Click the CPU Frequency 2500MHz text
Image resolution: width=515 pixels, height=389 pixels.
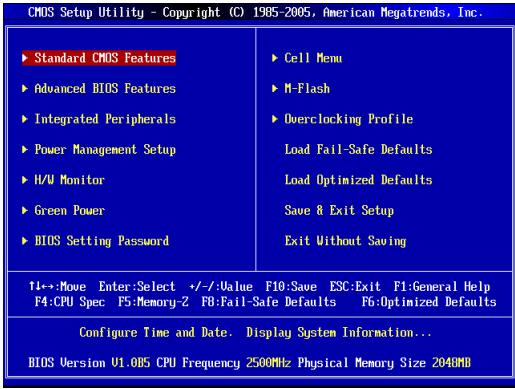tap(224, 363)
